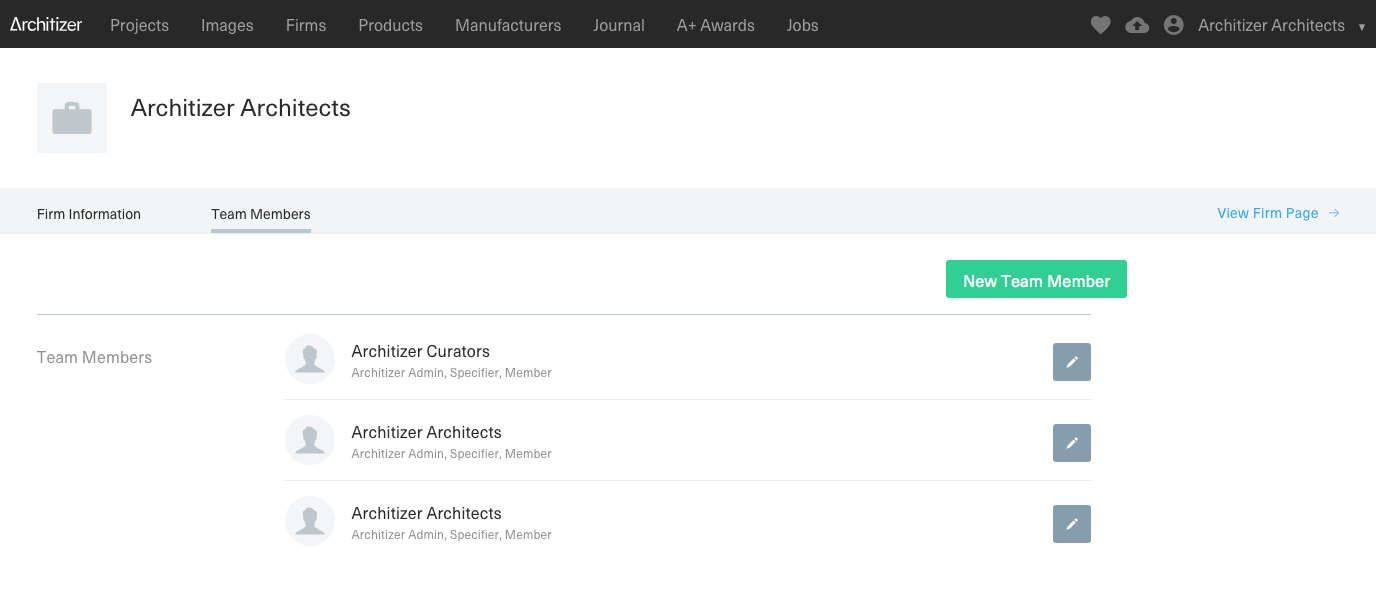Expand the account dropdown arrow

pyautogui.click(x=1362, y=27)
